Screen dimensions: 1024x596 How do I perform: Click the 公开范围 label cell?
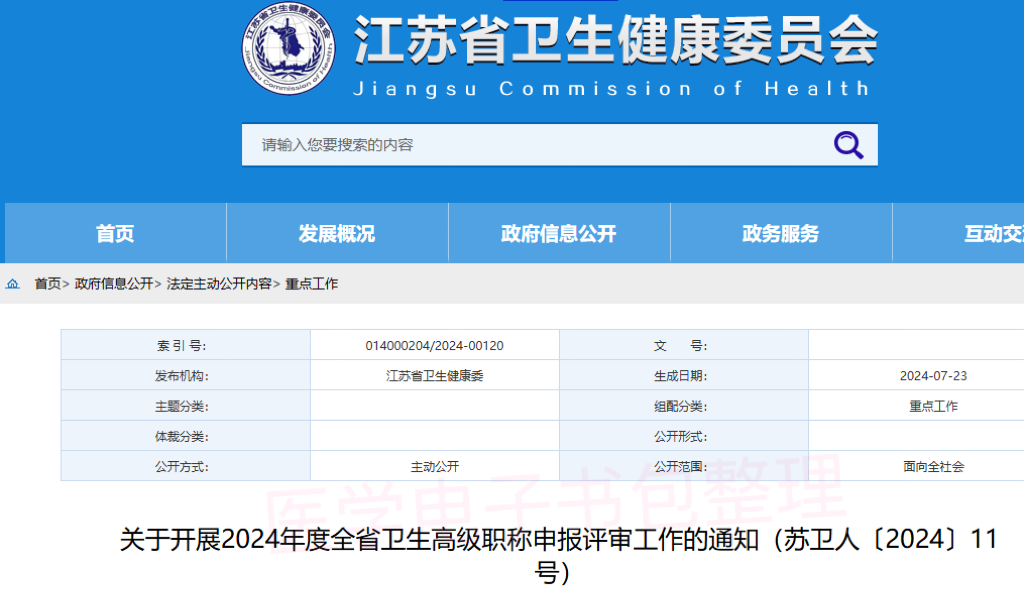(x=684, y=466)
